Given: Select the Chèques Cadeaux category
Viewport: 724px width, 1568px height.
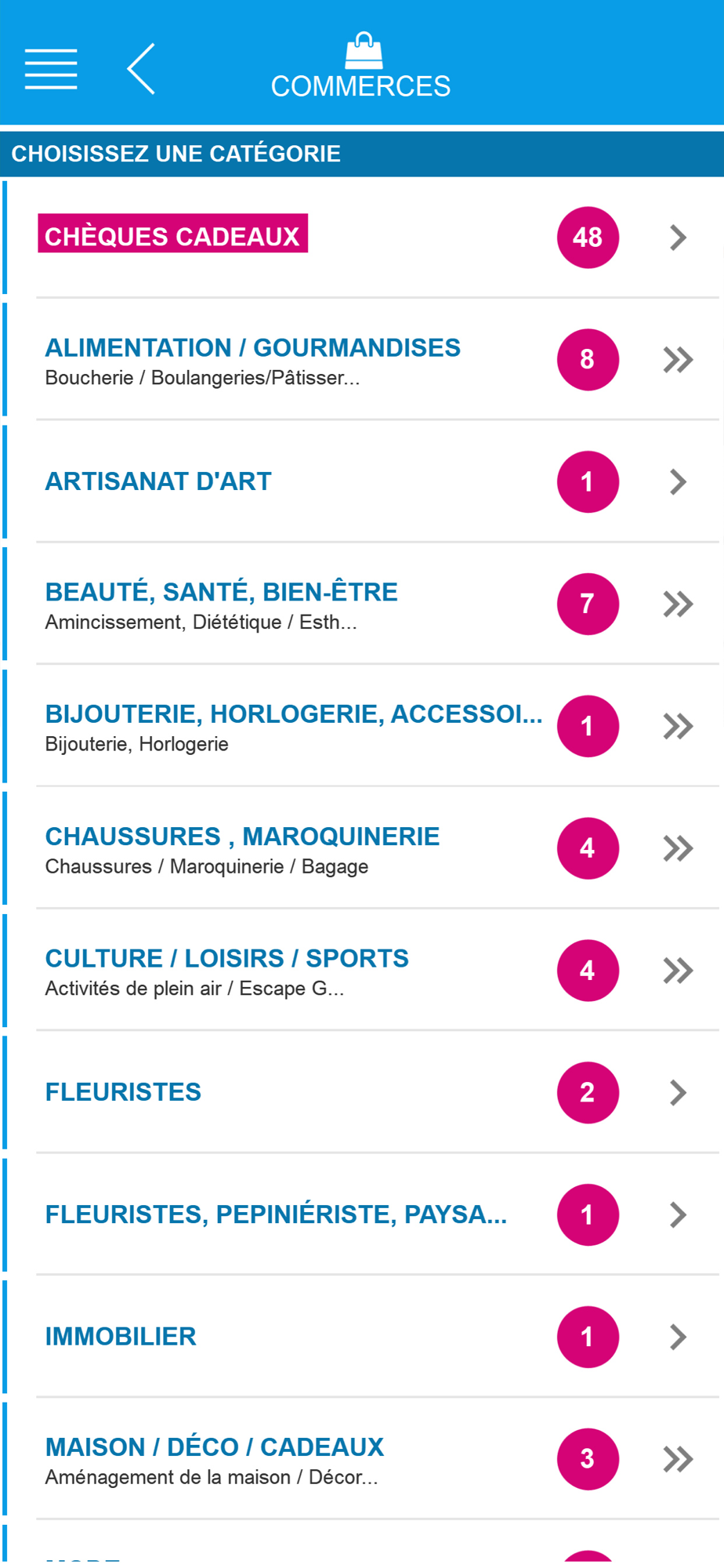Looking at the screenshot, I should click(x=173, y=234).
